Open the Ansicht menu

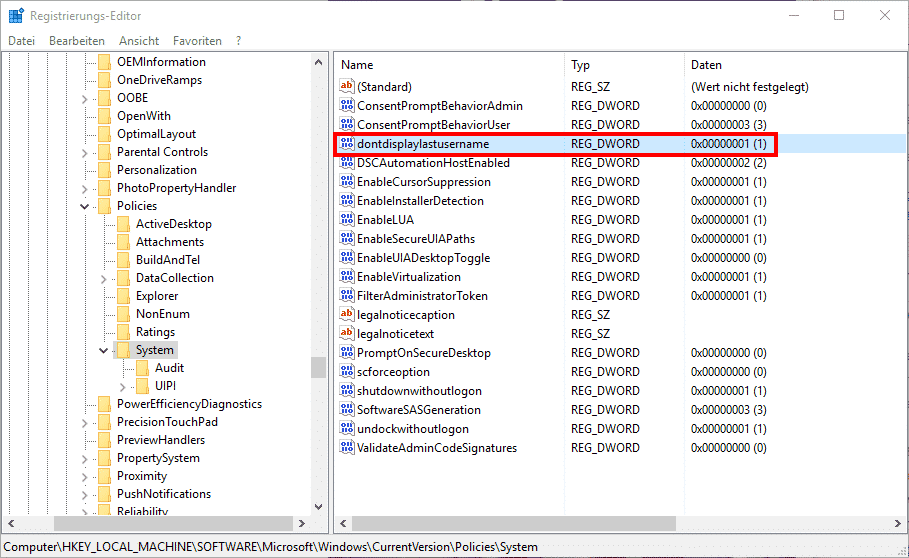[139, 41]
